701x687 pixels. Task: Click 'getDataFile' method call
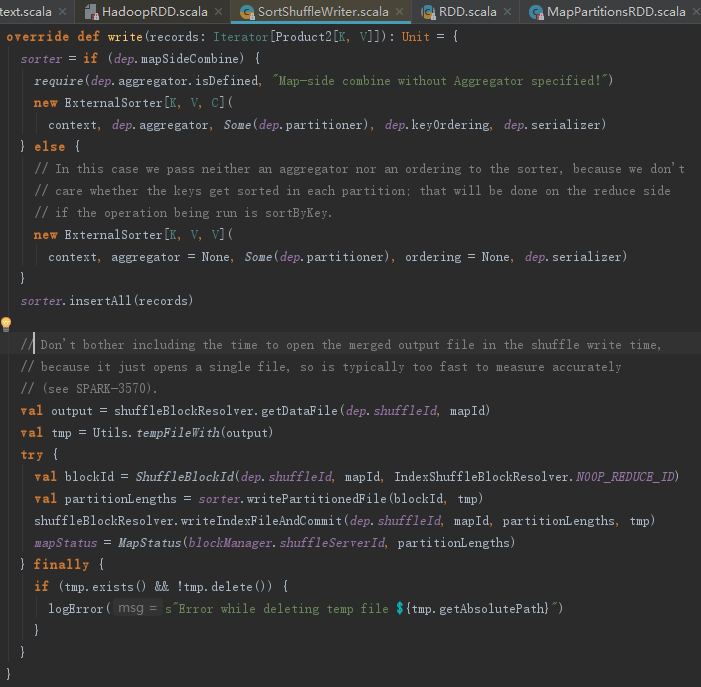tap(299, 411)
